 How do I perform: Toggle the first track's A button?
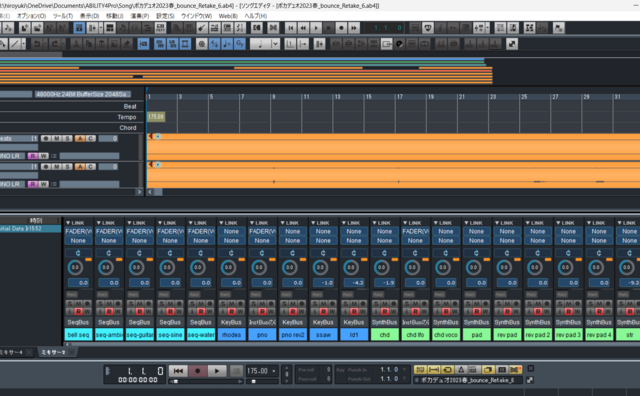[80, 138]
